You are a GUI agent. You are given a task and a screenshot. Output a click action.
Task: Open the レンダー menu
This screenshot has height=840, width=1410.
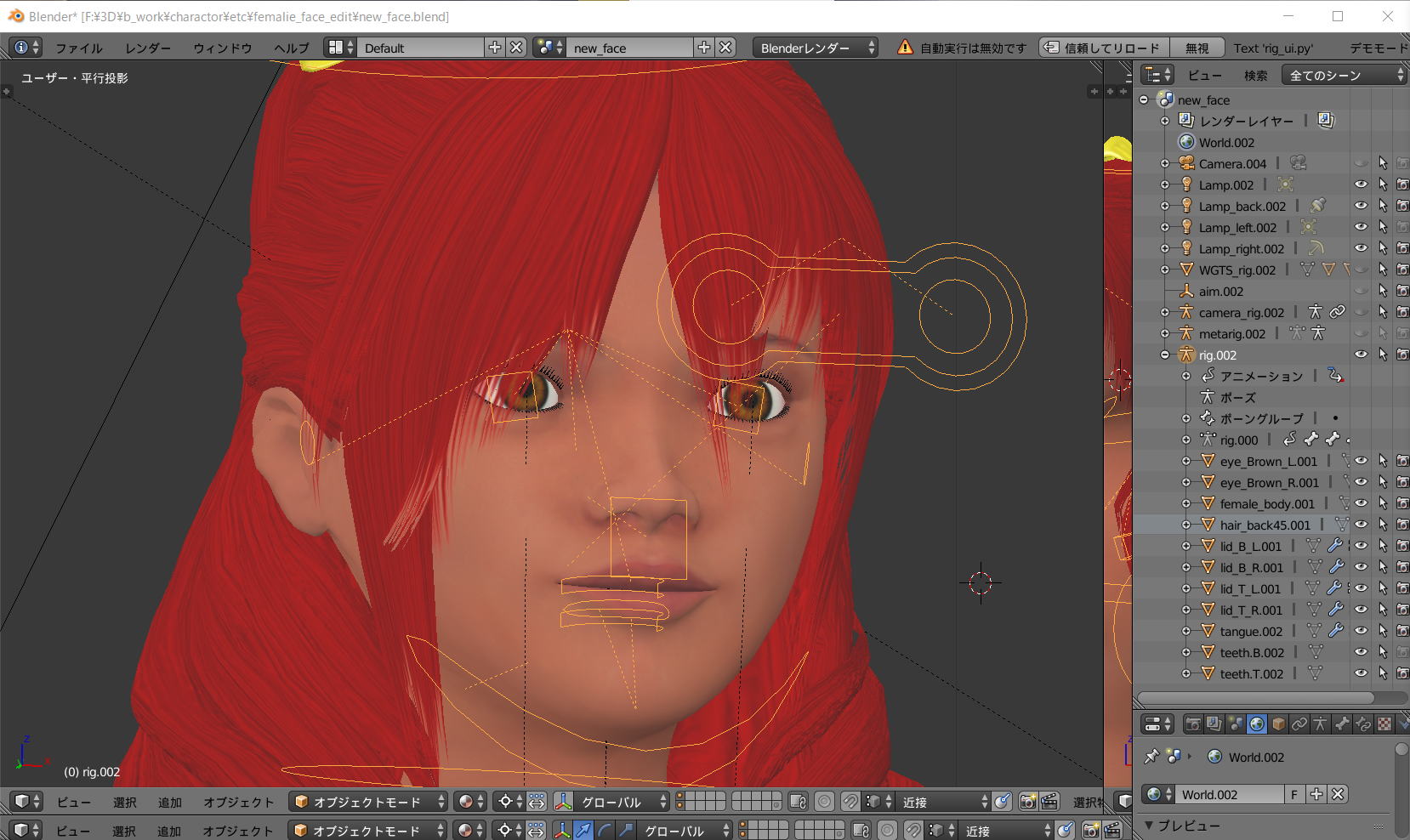[x=147, y=48]
